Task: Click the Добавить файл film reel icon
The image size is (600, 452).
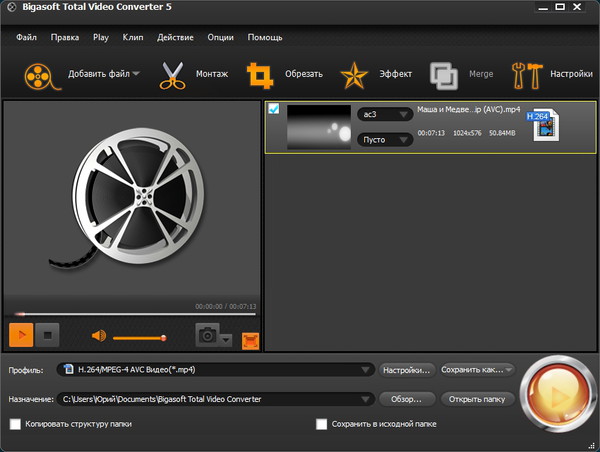Action: click(x=38, y=75)
